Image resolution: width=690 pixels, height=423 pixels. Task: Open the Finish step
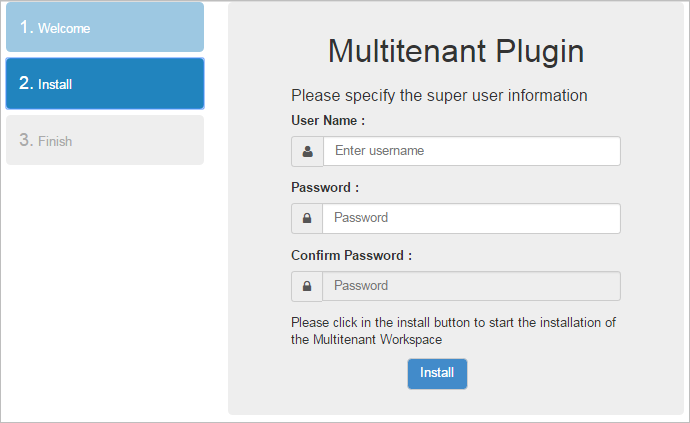[104, 141]
